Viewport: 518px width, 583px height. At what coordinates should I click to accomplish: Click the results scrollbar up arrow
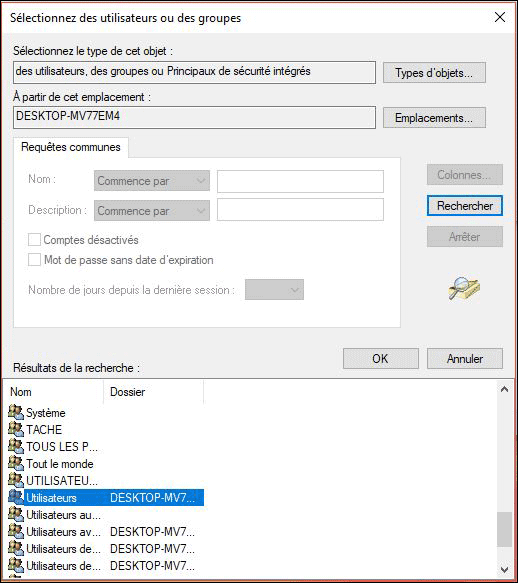click(505, 389)
